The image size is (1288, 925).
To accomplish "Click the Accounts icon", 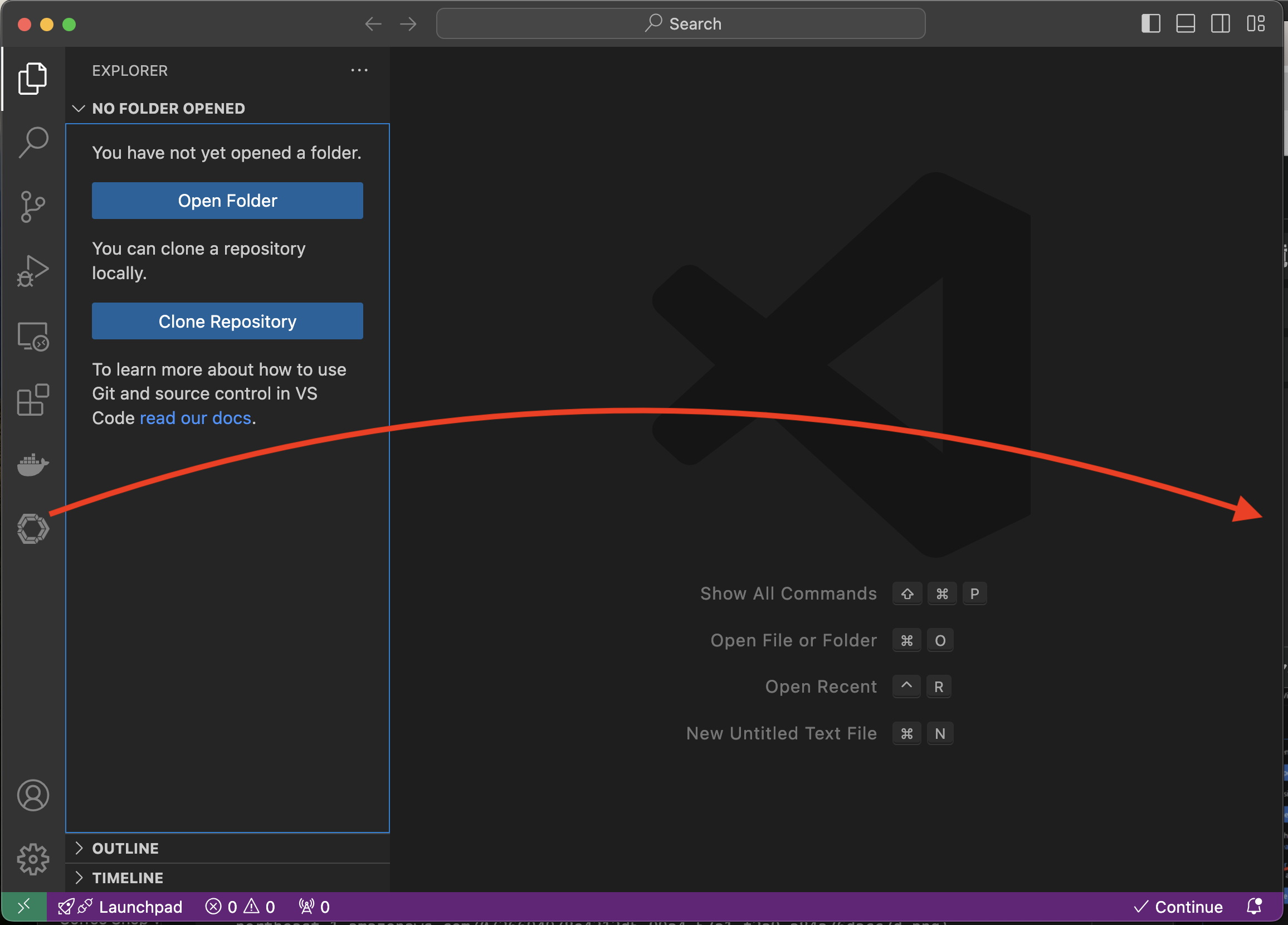I will tap(33, 795).
